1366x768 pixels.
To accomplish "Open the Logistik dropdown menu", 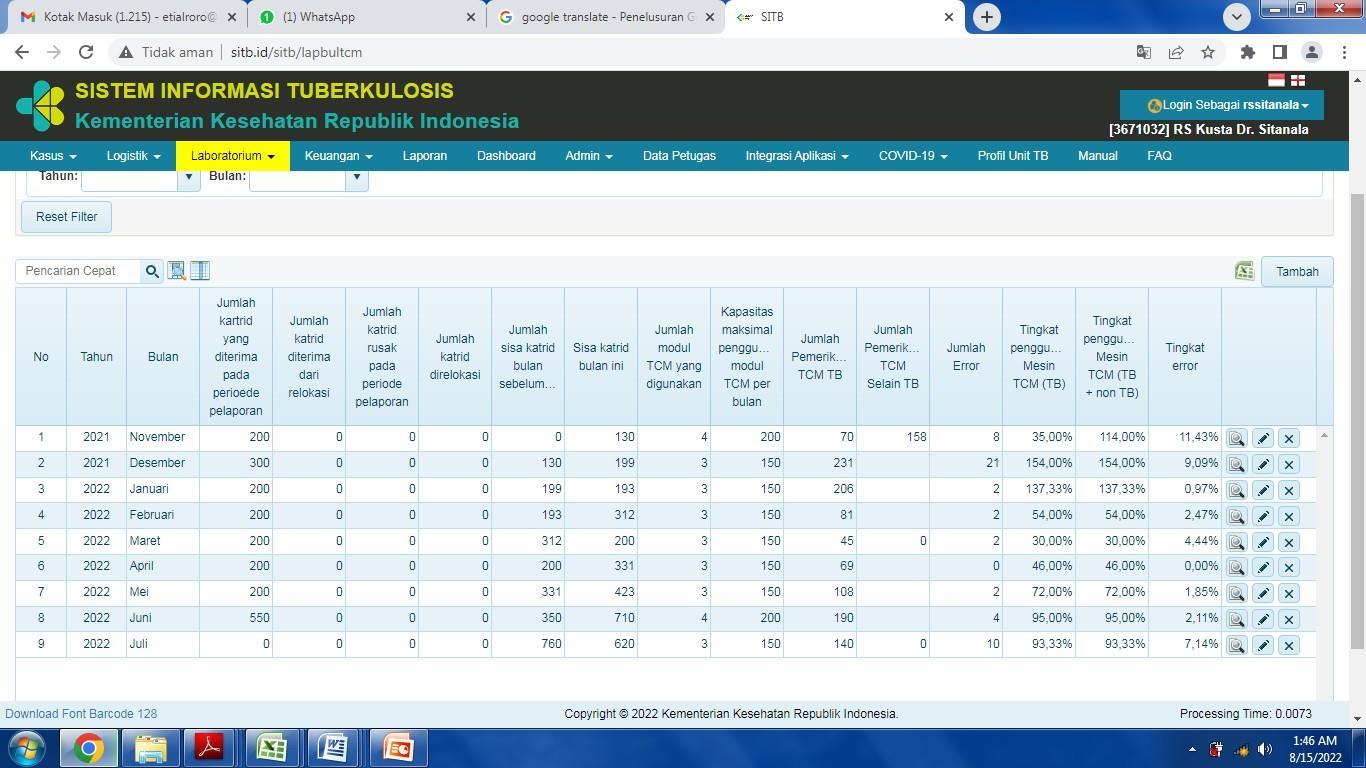I will 133,156.
